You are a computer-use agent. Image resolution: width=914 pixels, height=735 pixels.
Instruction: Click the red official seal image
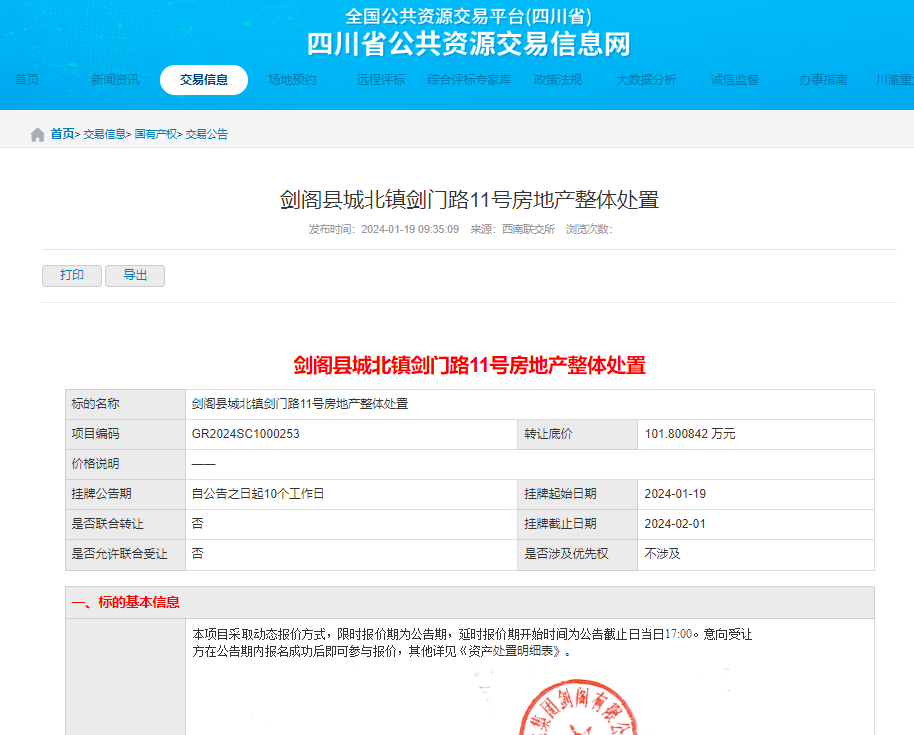[577, 707]
